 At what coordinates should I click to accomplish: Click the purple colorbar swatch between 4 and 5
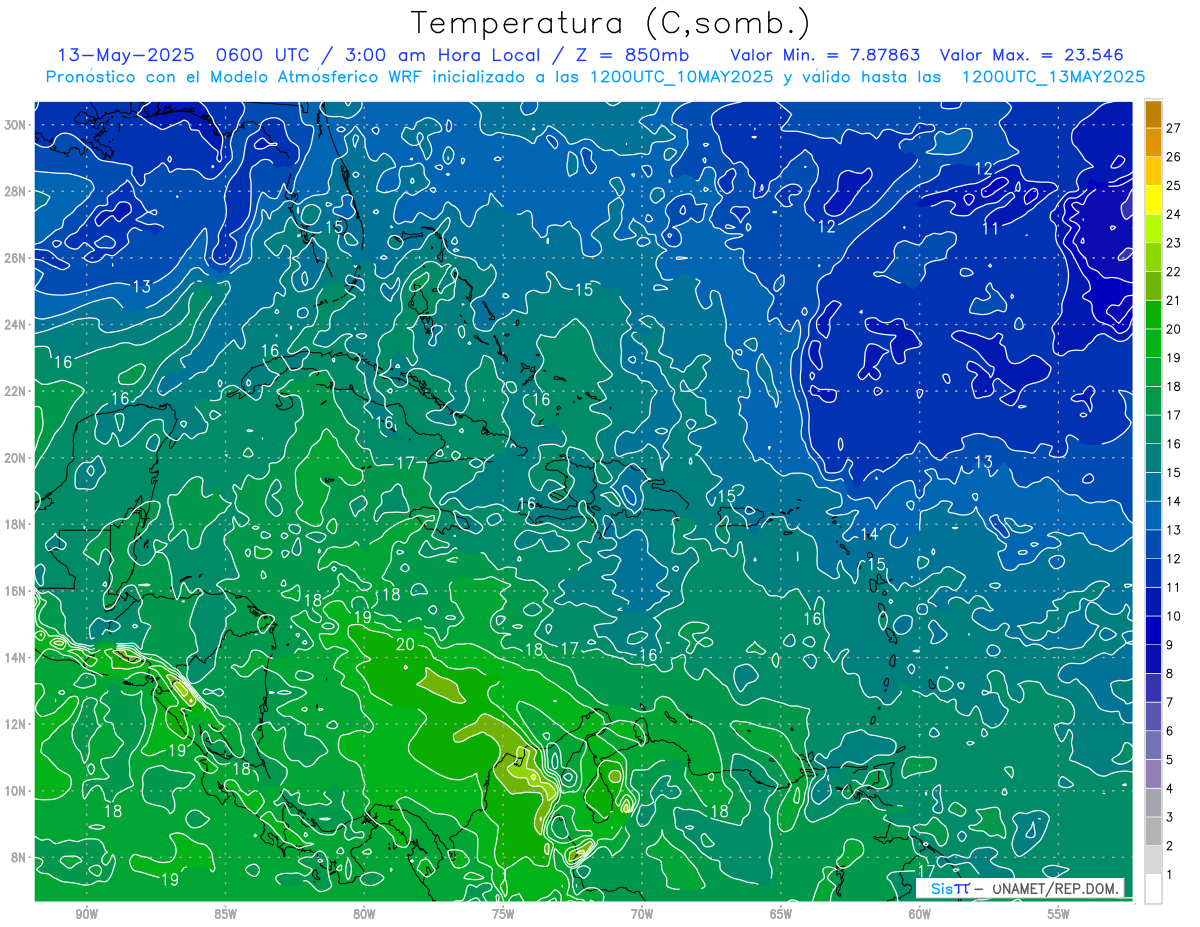click(x=1153, y=774)
